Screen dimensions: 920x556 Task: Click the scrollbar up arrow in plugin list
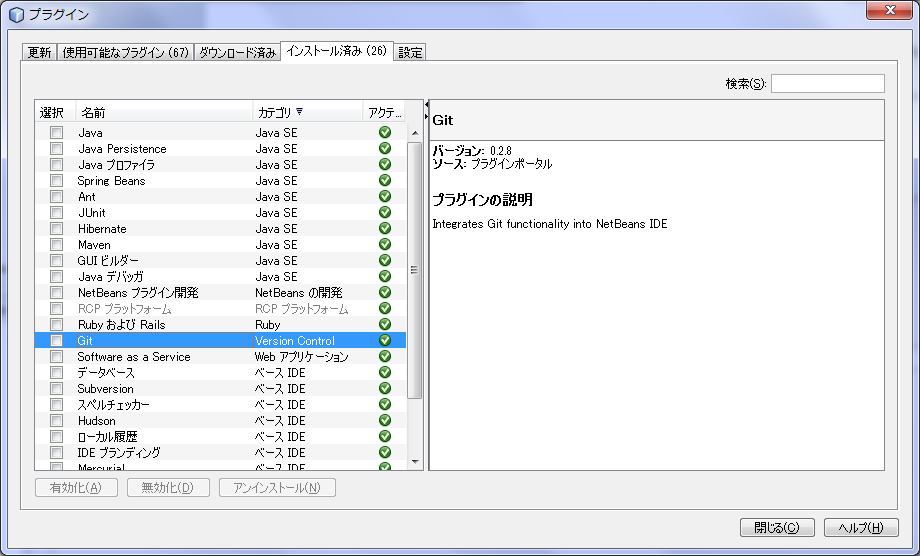tap(415, 133)
